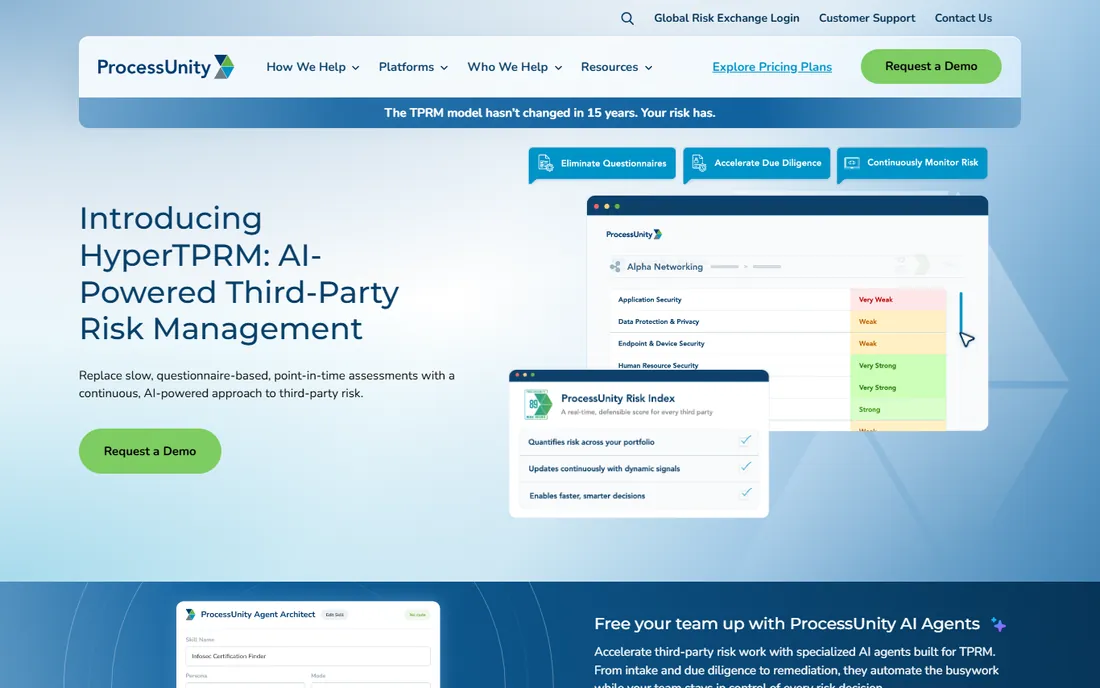Click the Very Weak rating cell

pyautogui.click(x=897, y=299)
